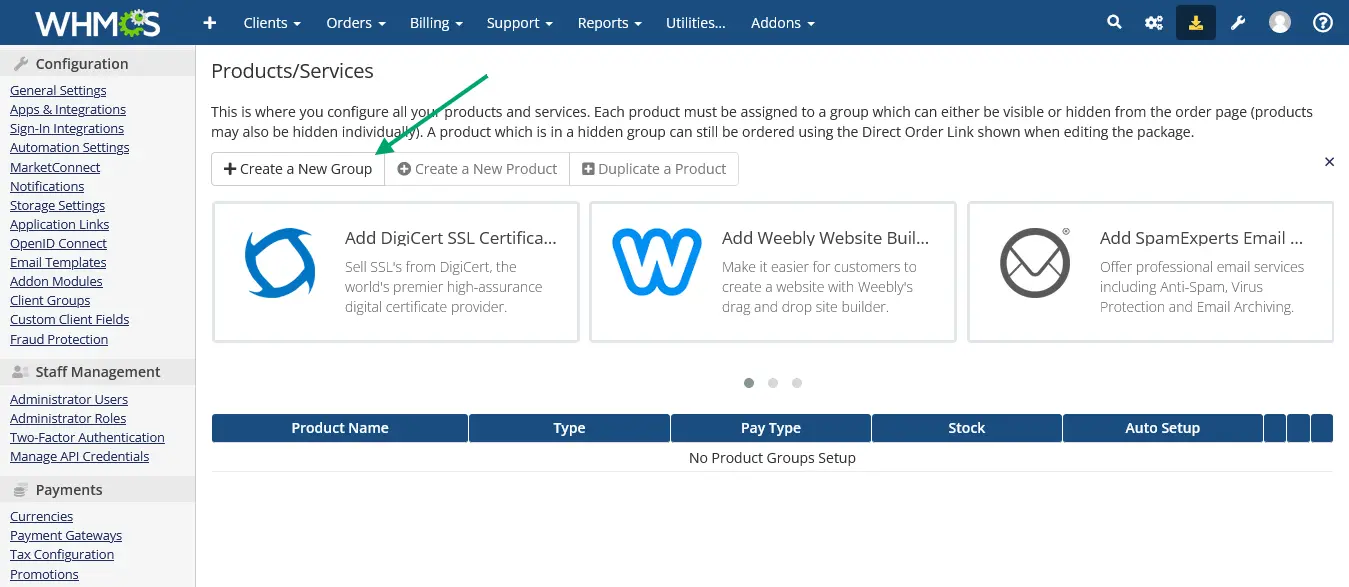
Task: Open Manage API Credentials link
Action: [x=79, y=456]
